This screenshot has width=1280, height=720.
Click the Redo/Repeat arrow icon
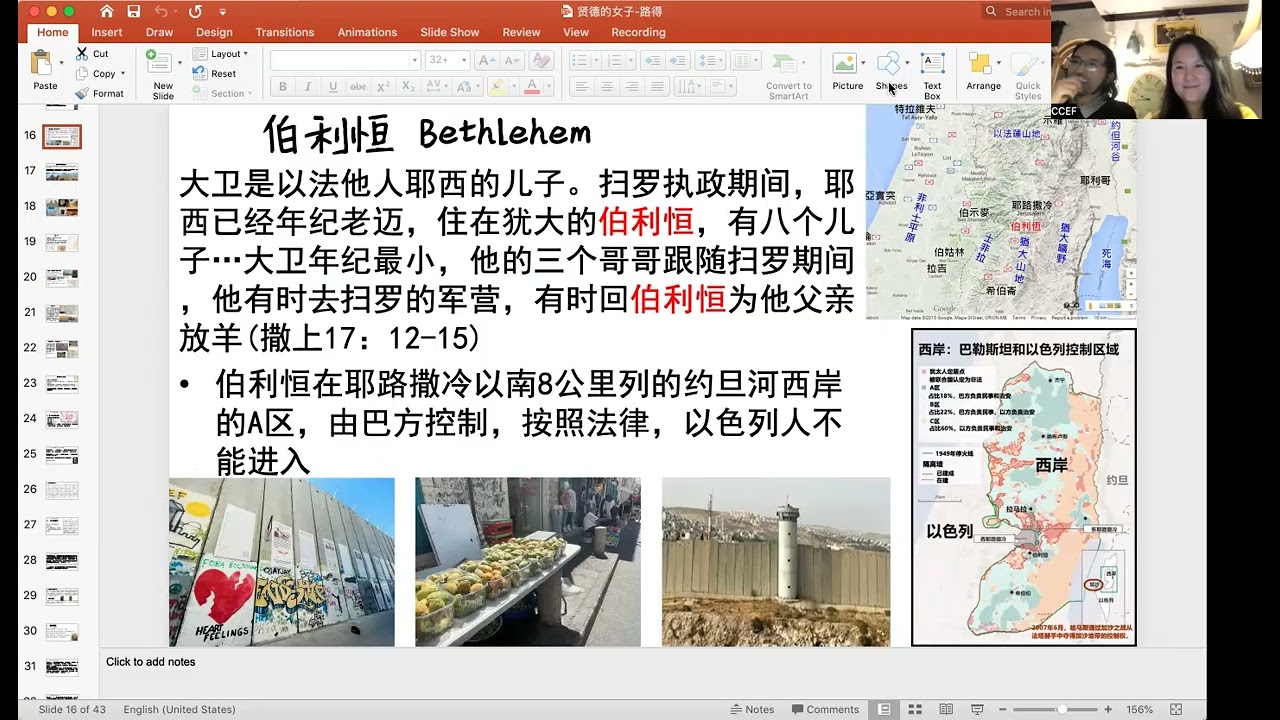tap(195, 11)
